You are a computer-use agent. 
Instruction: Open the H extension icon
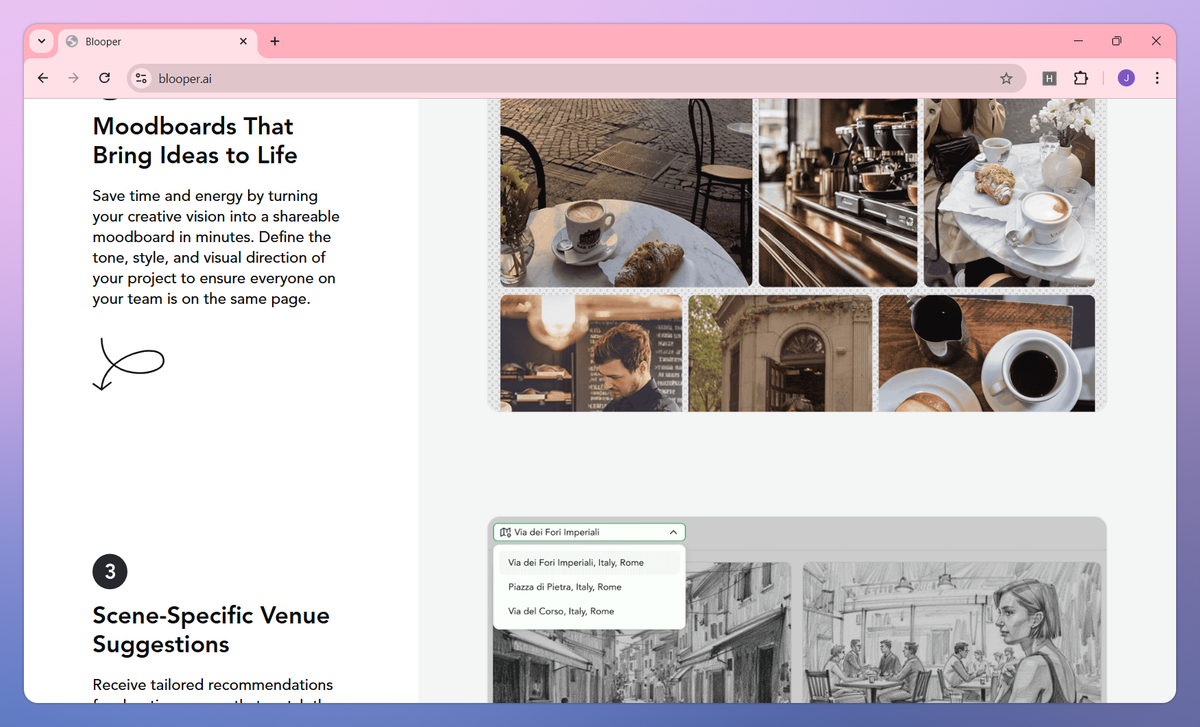[1049, 78]
